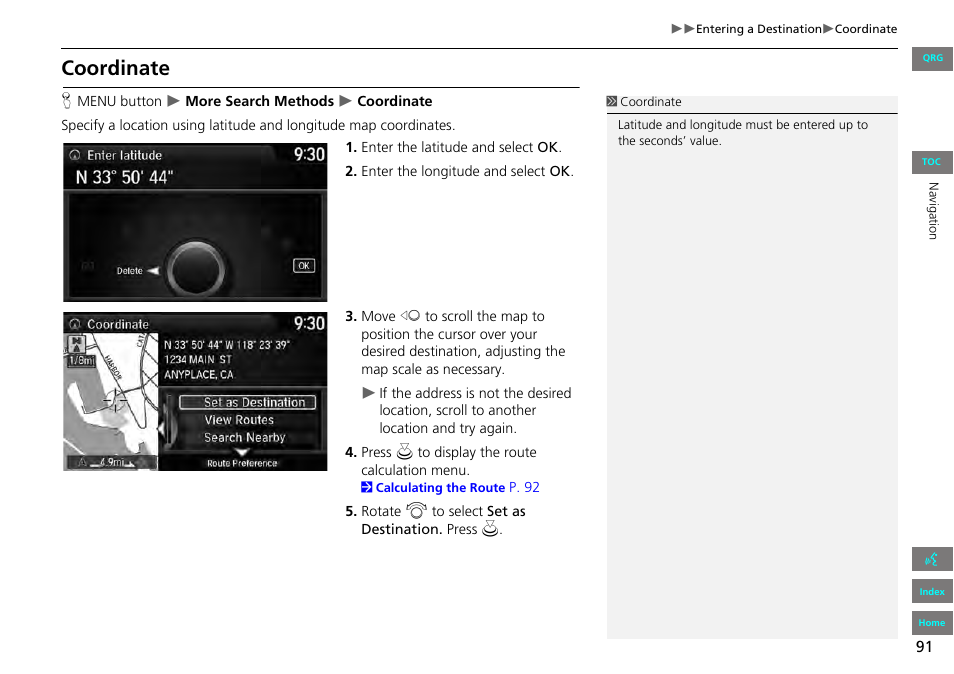Click the voice command index icon
This screenshot has width=954, height=674.
pyautogui.click(x=931, y=558)
